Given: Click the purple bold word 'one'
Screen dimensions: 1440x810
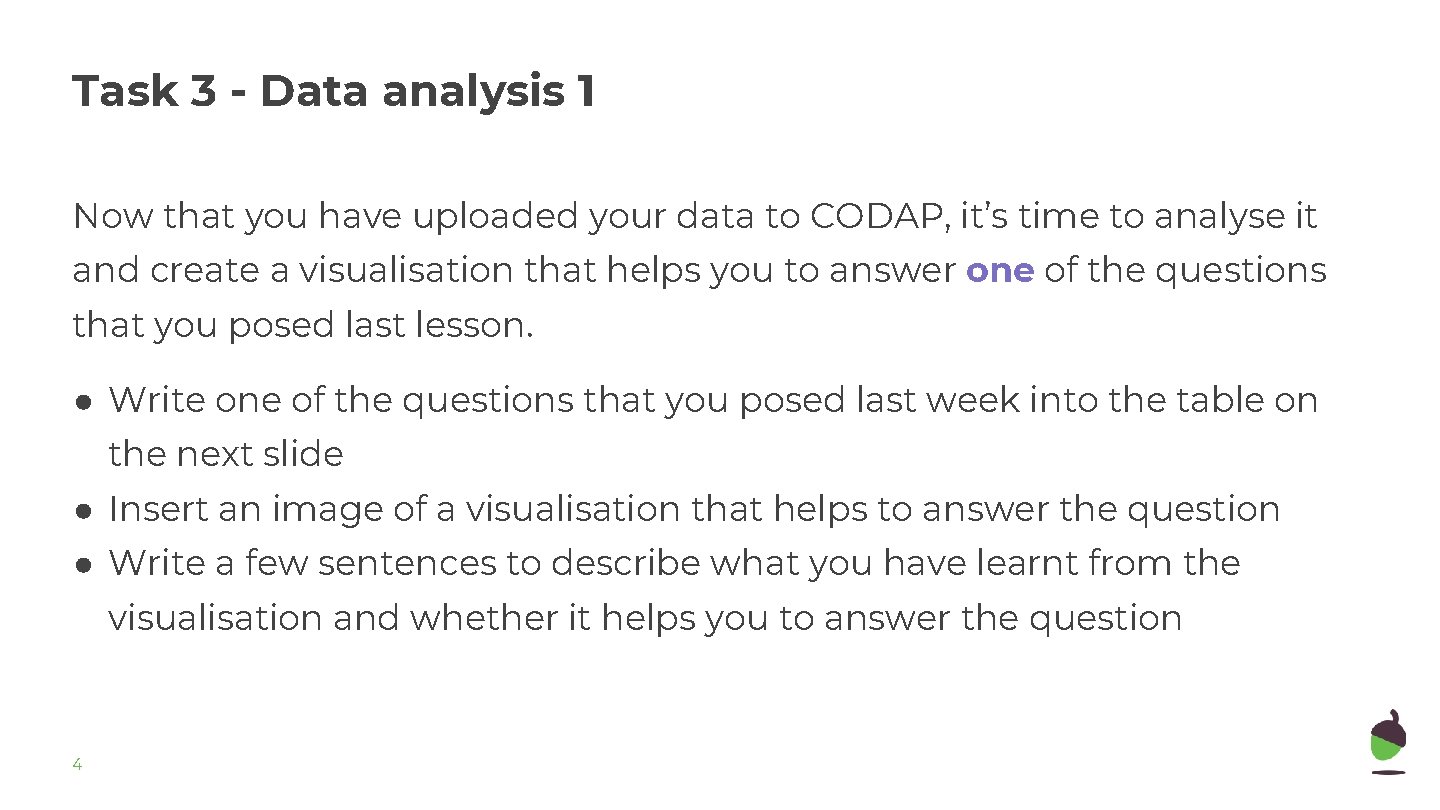Looking at the screenshot, I should coord(999,270).
